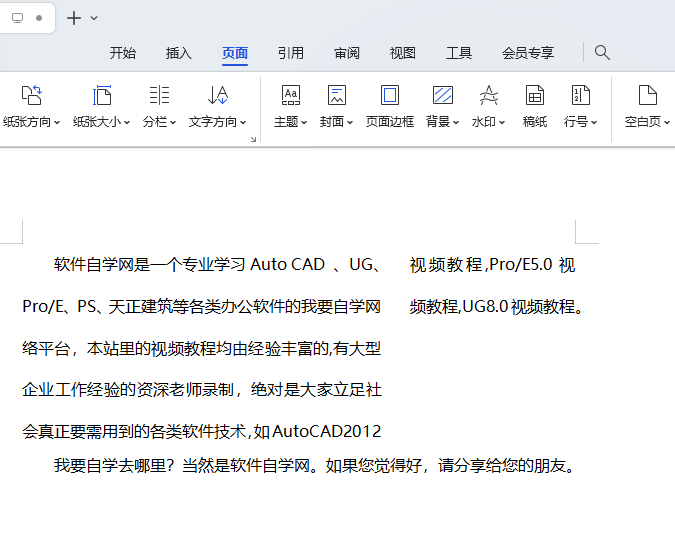Click the 页面边框 (page border) icon
This screenshot has width=675, height=535.
pyautogui.click(x=390, y=95)
